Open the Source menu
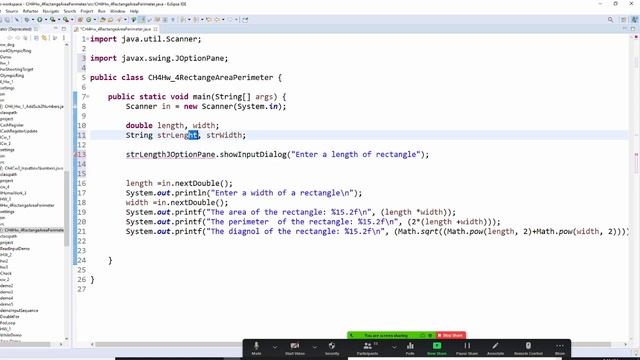 (11, 11)
